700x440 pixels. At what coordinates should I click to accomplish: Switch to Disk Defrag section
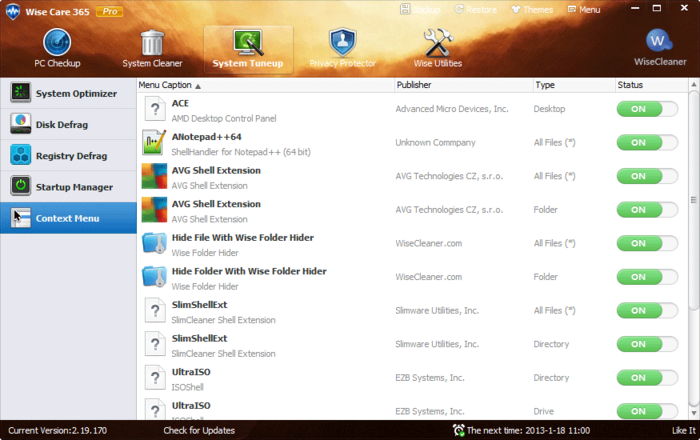click(68, 124)
